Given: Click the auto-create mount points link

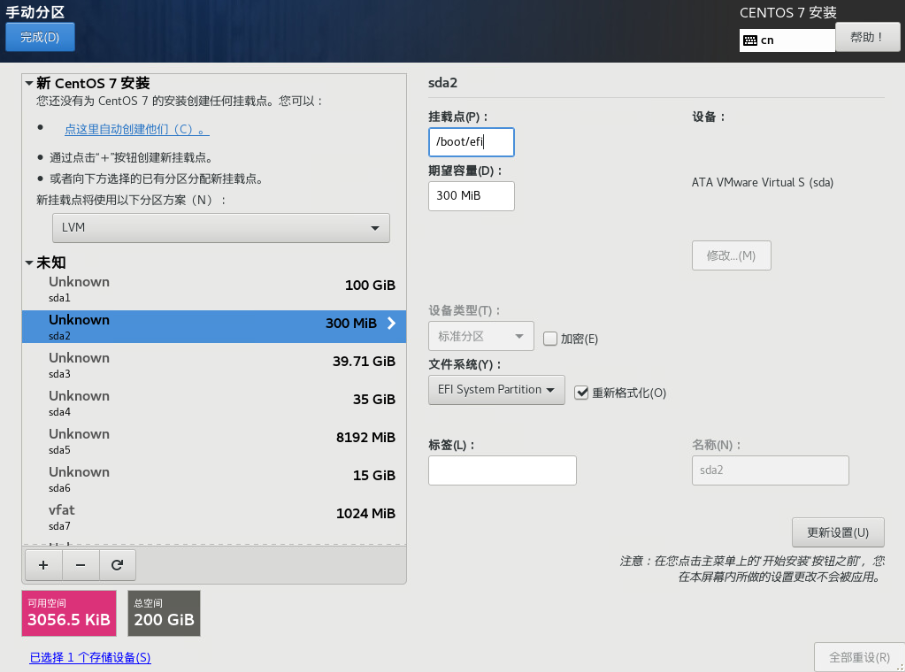Looking at the screenshot, I should 136,129.
